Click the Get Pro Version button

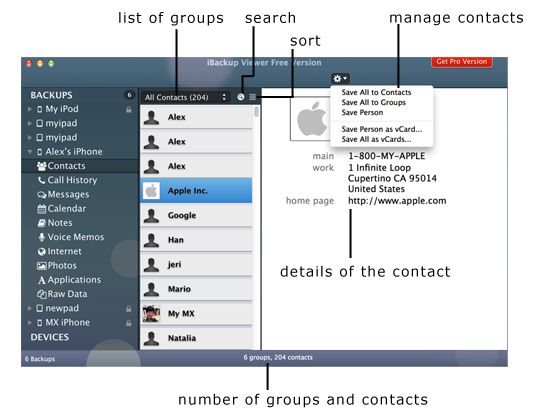tap(462, 62)
